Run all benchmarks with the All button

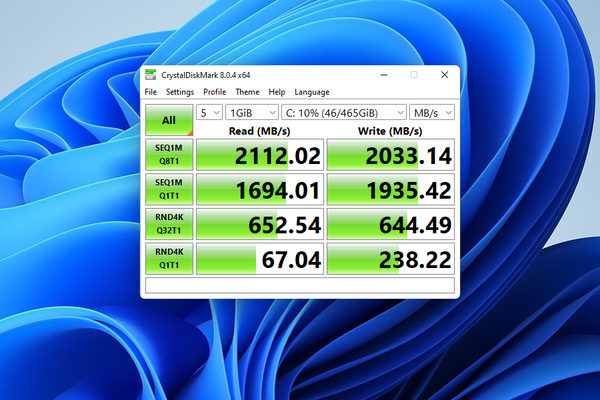point(168,119)
